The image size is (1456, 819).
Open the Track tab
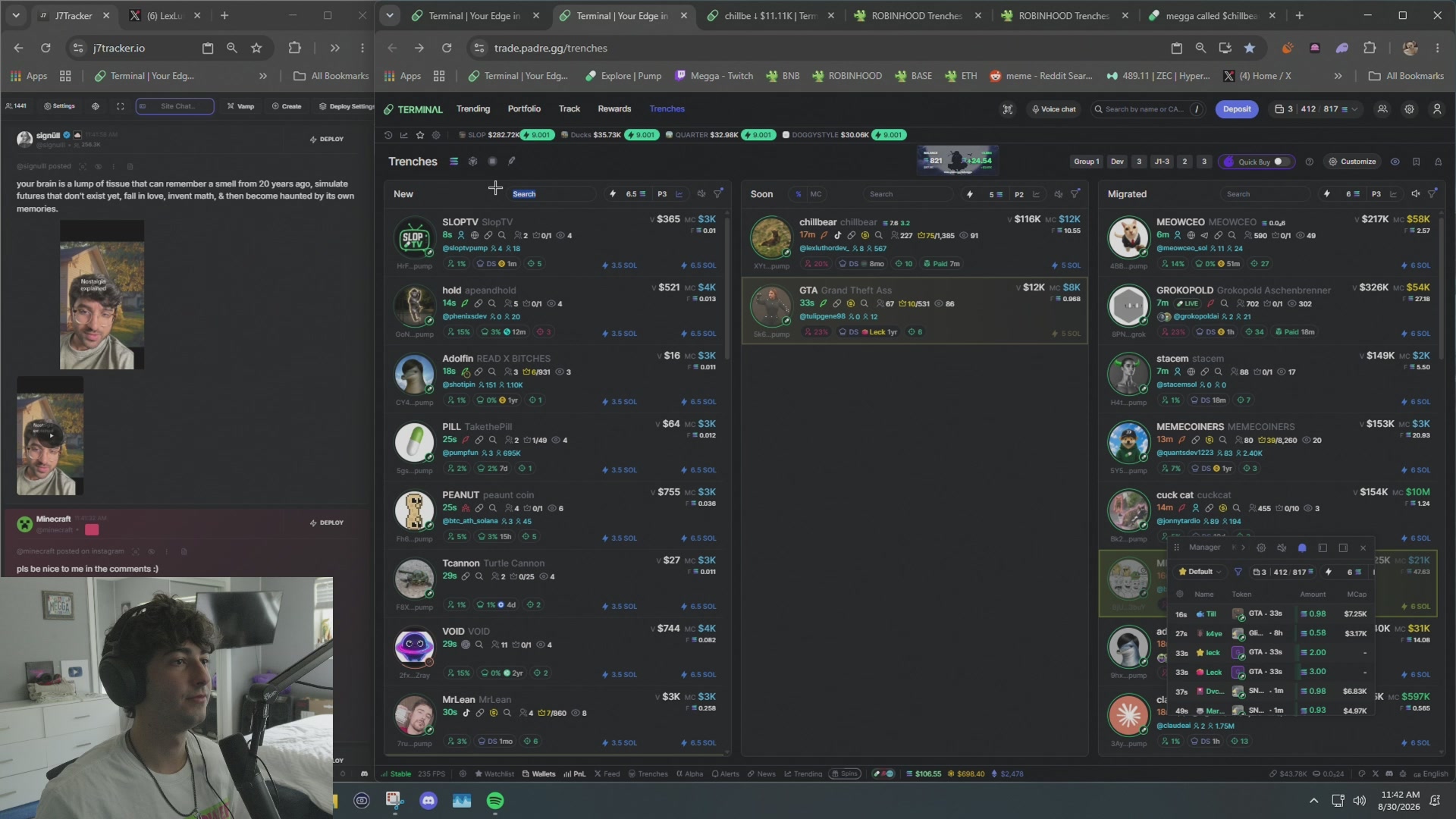coord(570,109)
